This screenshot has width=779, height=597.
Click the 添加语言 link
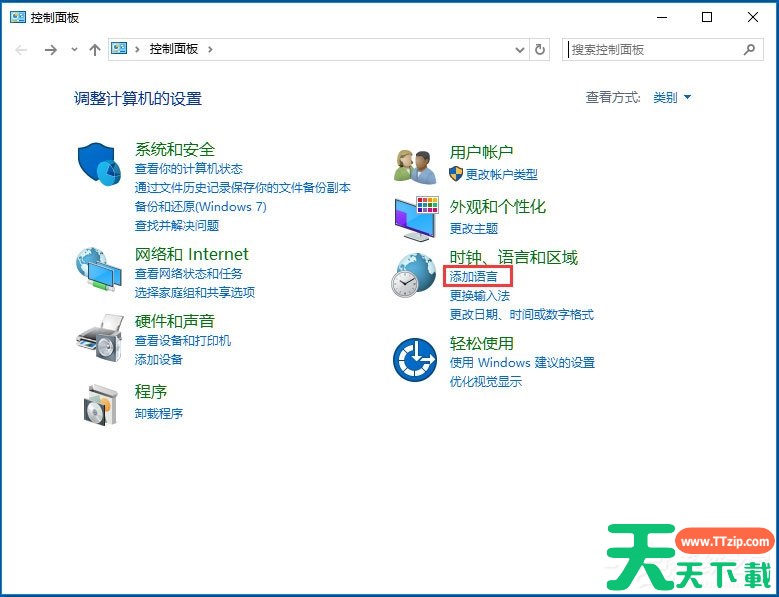coord(473,276)
